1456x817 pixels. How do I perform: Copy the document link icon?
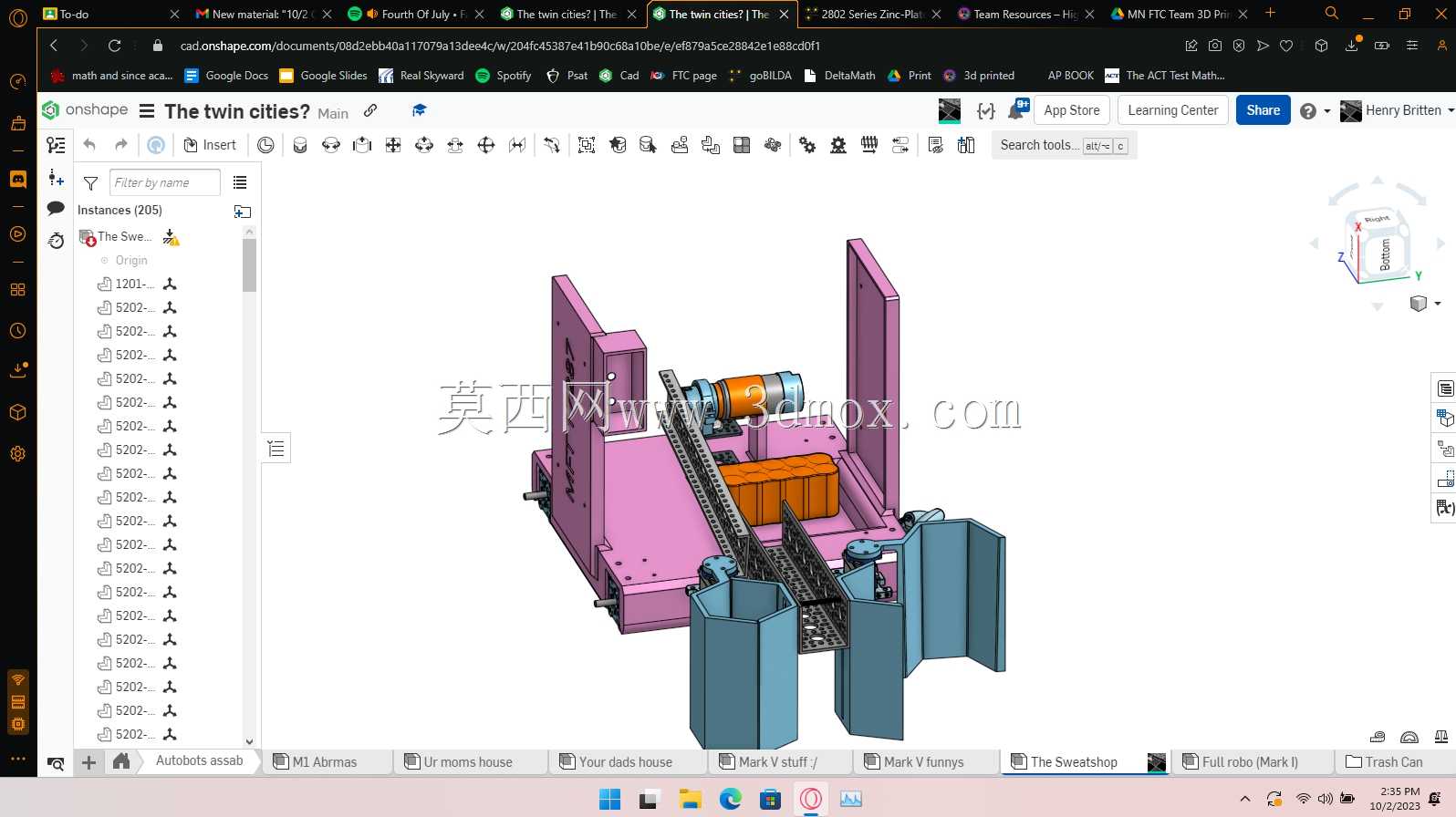[370, 110]
